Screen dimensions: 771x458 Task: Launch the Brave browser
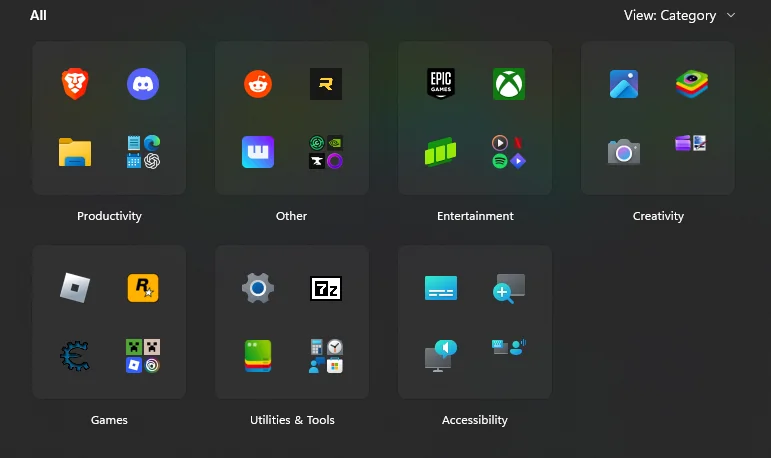coord(75,84)
